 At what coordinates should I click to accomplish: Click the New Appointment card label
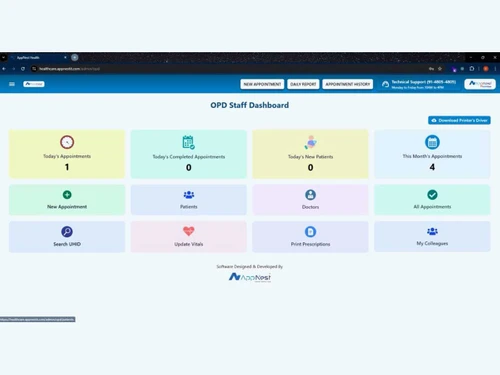coord(67,207)
